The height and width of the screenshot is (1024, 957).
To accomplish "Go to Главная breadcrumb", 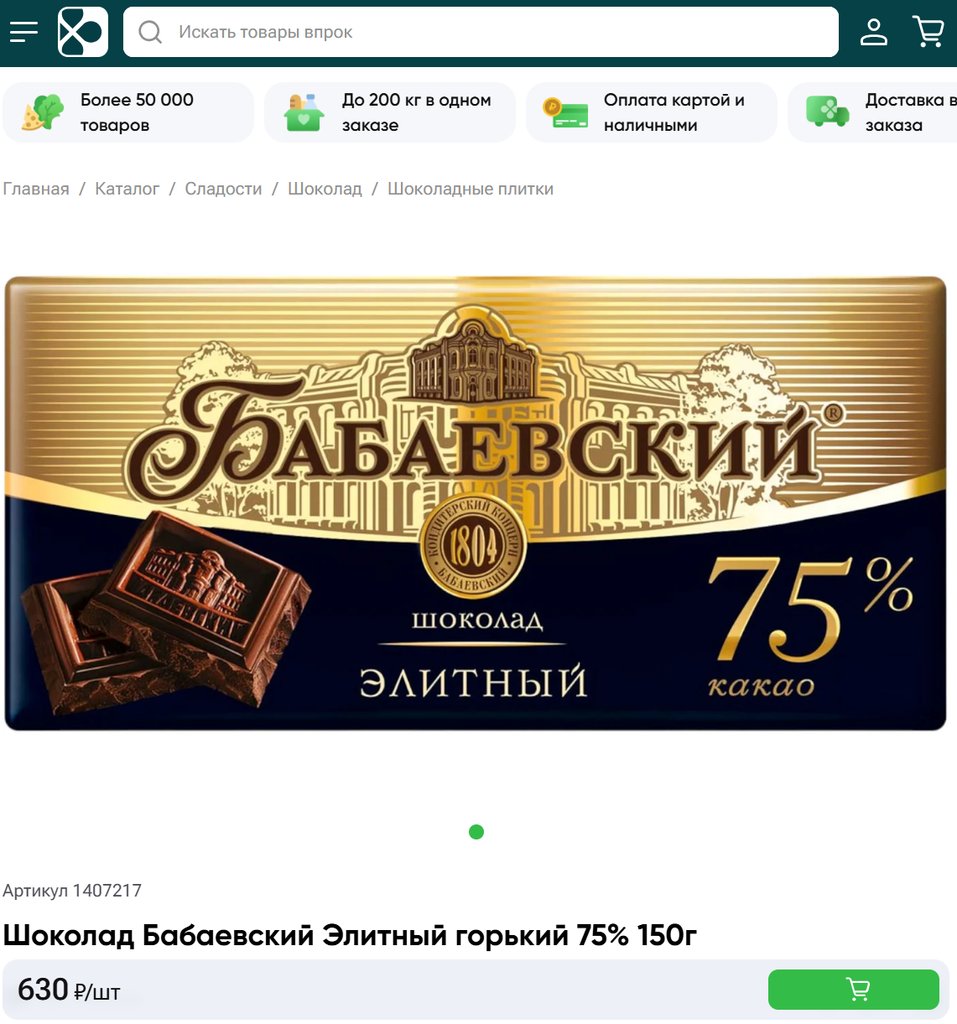I will [x=36, y=189].
